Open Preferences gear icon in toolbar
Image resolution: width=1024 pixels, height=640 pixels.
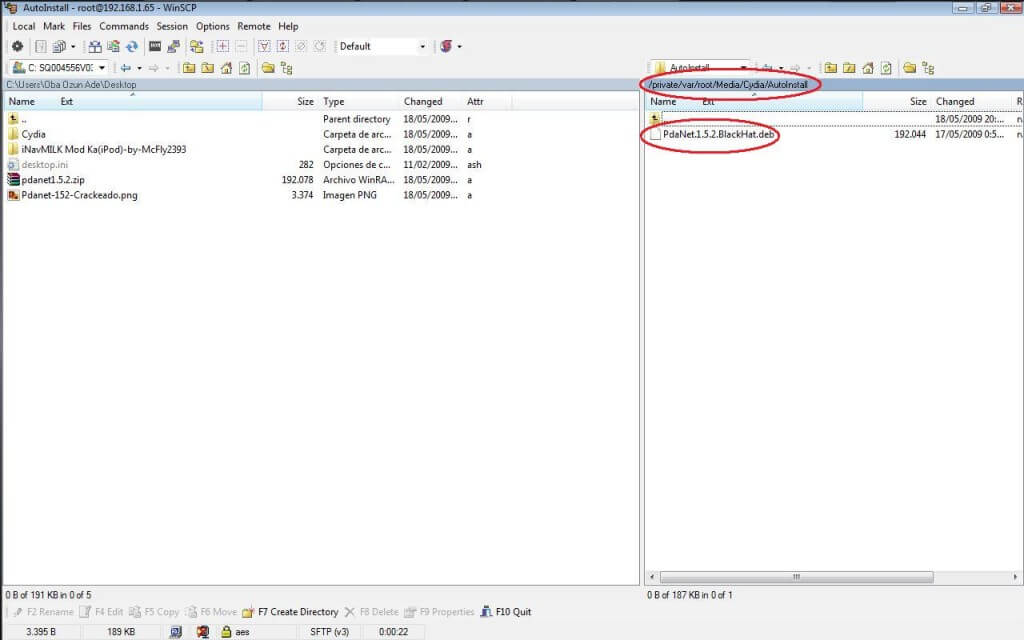18,46
